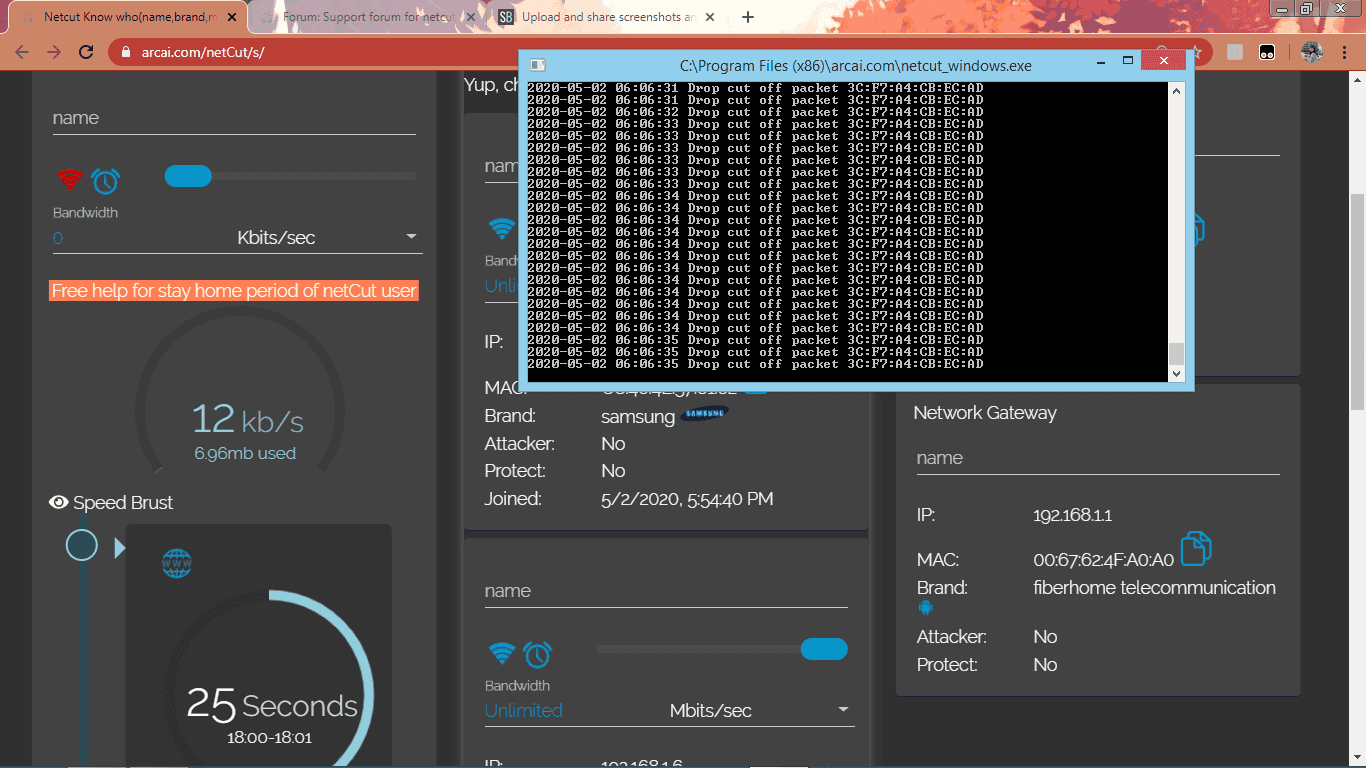Click the console scrollbar up arrow
This screenshot has width=1366, height=768.
[x=1176, y=90]
